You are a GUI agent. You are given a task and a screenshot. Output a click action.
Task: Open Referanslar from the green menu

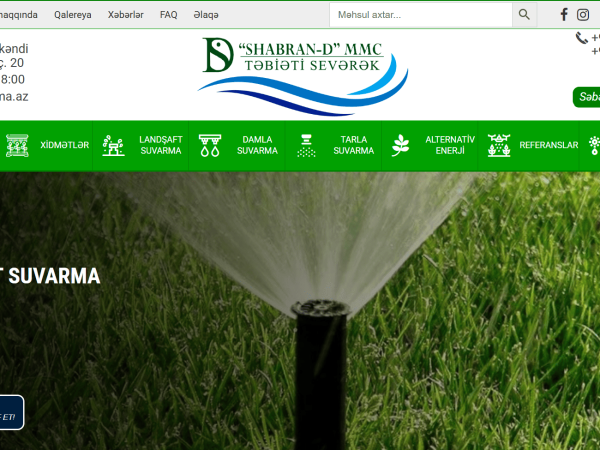(548, 145)
